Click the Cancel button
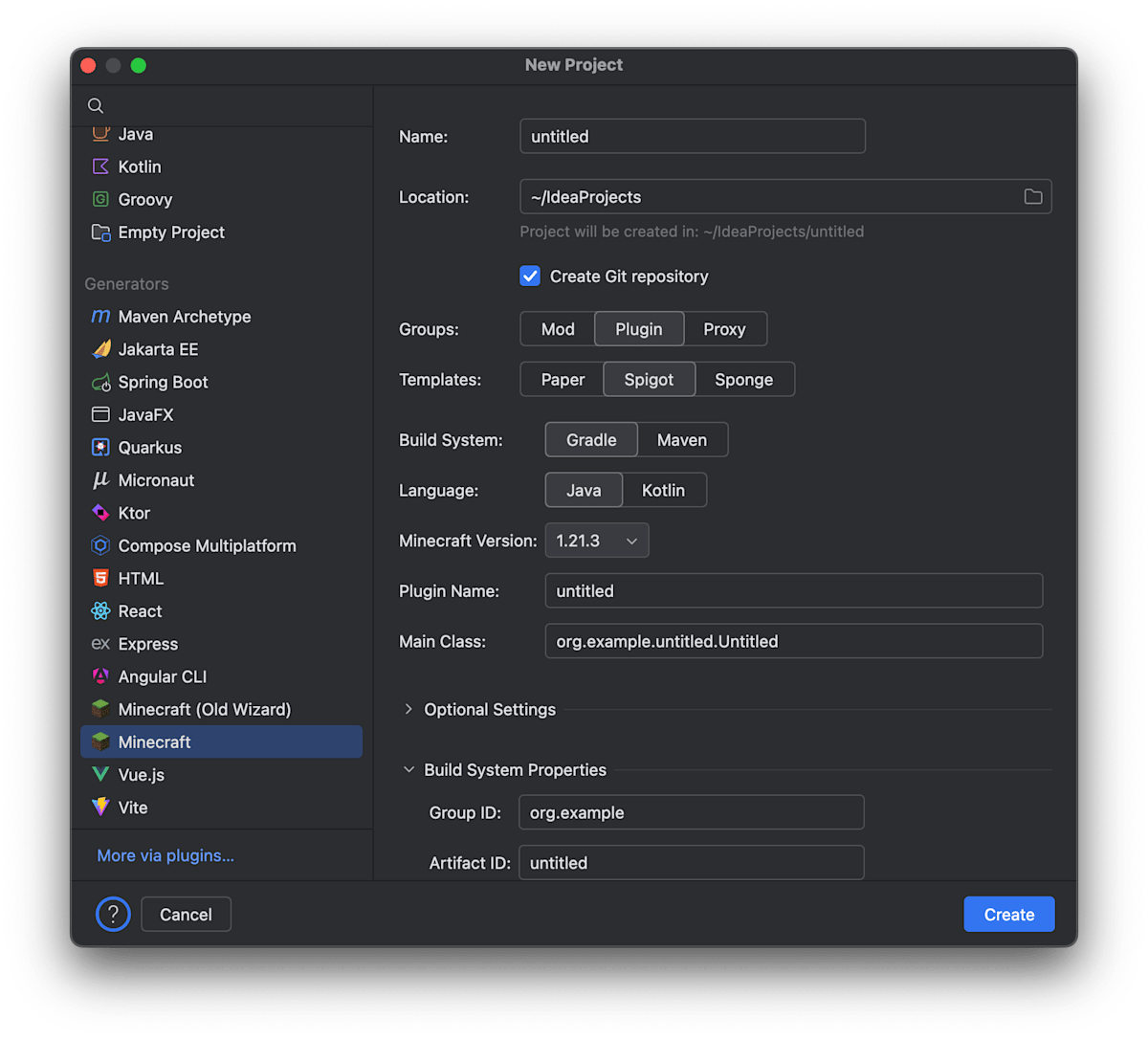 pos(186,914)
